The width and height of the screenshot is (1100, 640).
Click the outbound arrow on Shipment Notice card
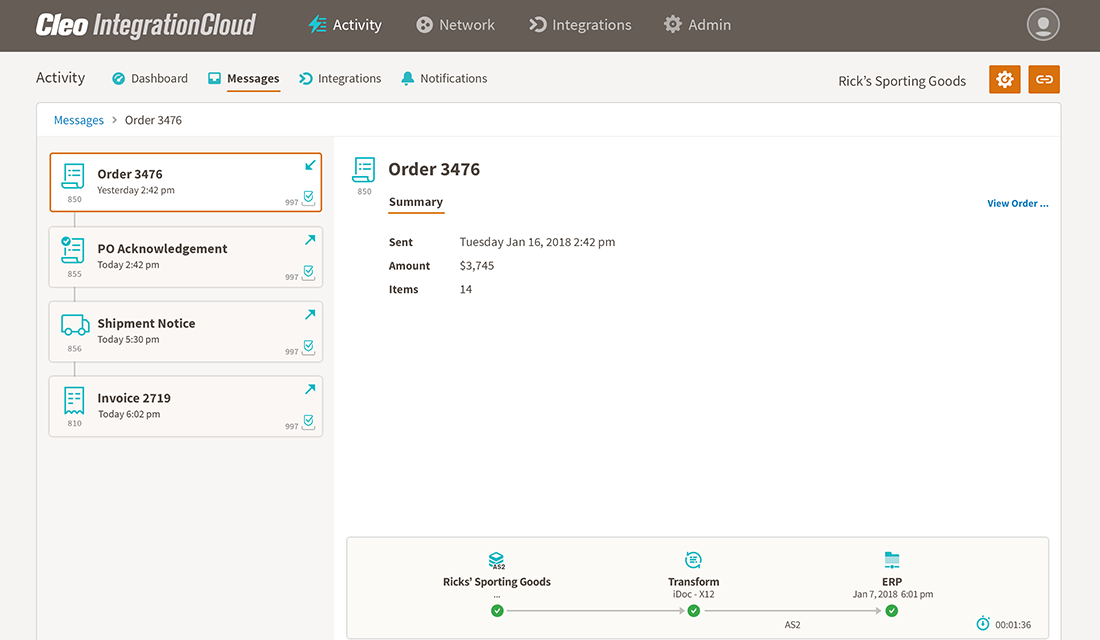pos(310,314)
